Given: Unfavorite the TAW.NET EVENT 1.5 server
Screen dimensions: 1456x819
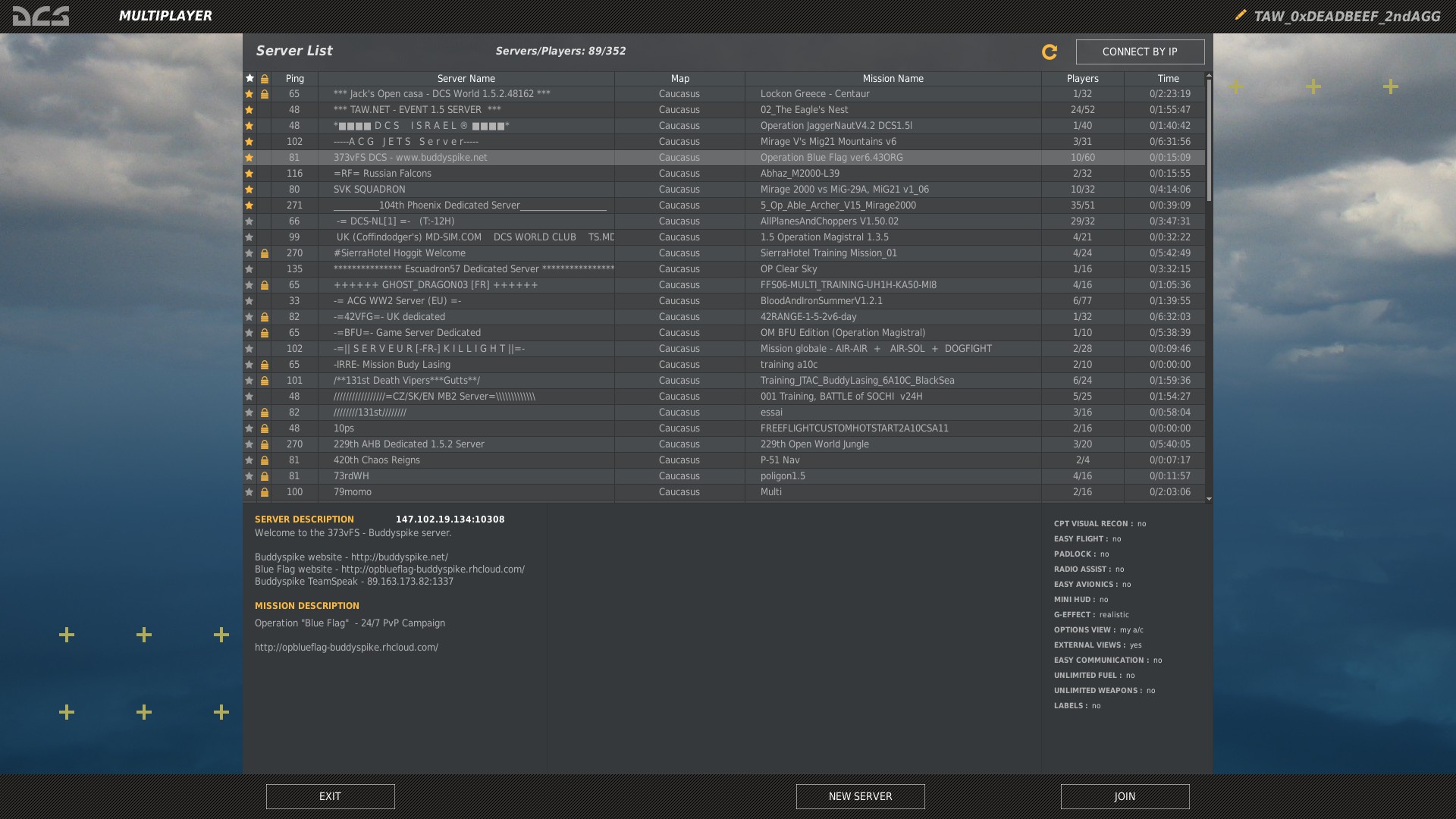Looking at the screenshot, I should [x=249, y=110].
